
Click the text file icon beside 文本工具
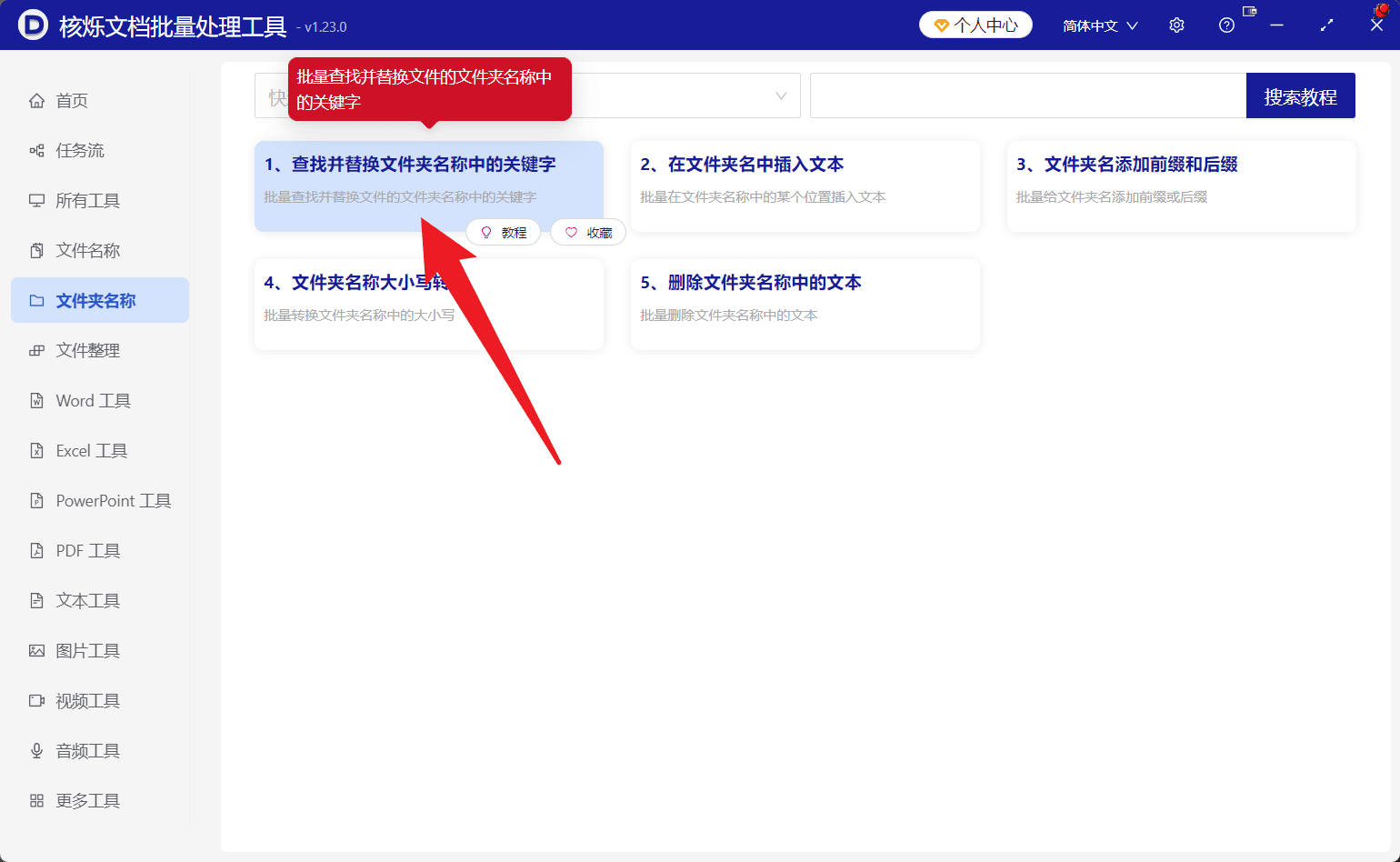pyautogui.click(x=36, y=600)
